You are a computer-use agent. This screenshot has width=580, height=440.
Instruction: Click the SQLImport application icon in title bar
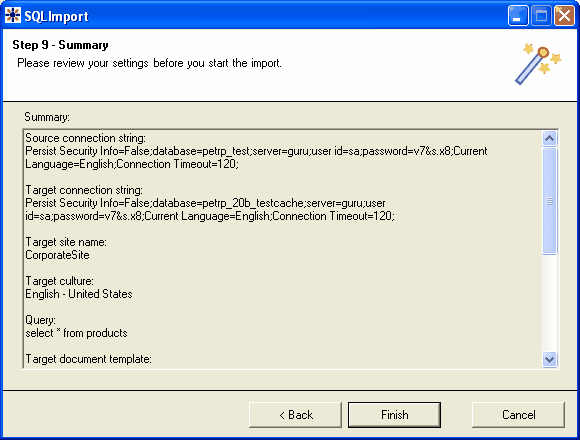pos(13,16)
